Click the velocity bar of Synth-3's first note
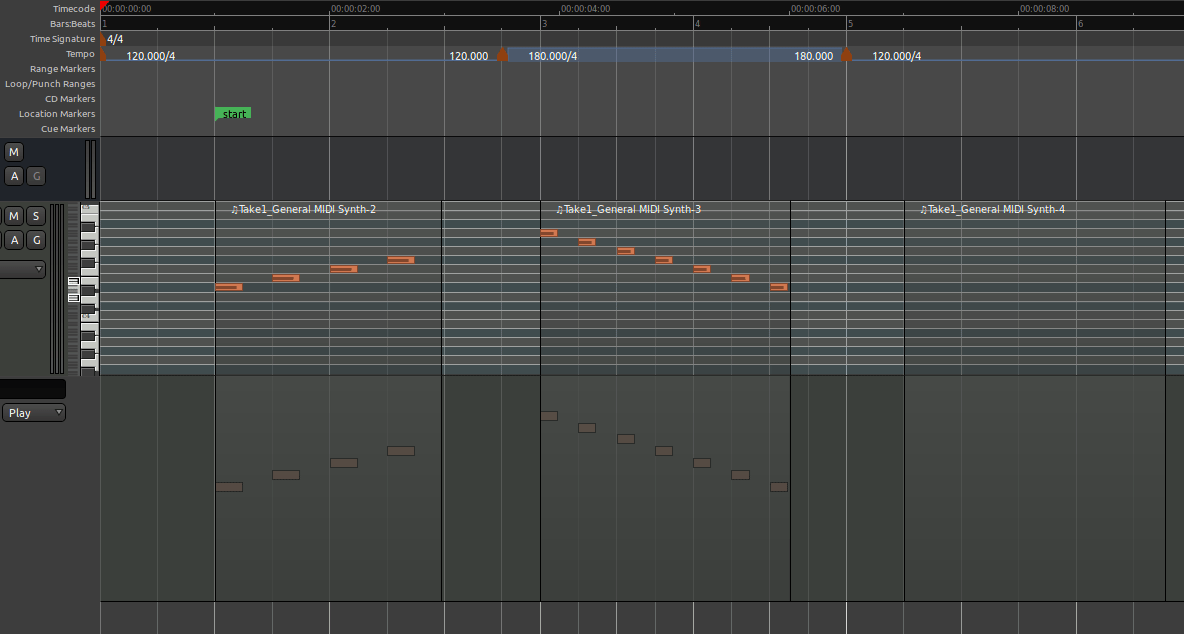Image resolution: width=1184 pixels, height=634 pixels. [548, 416]
